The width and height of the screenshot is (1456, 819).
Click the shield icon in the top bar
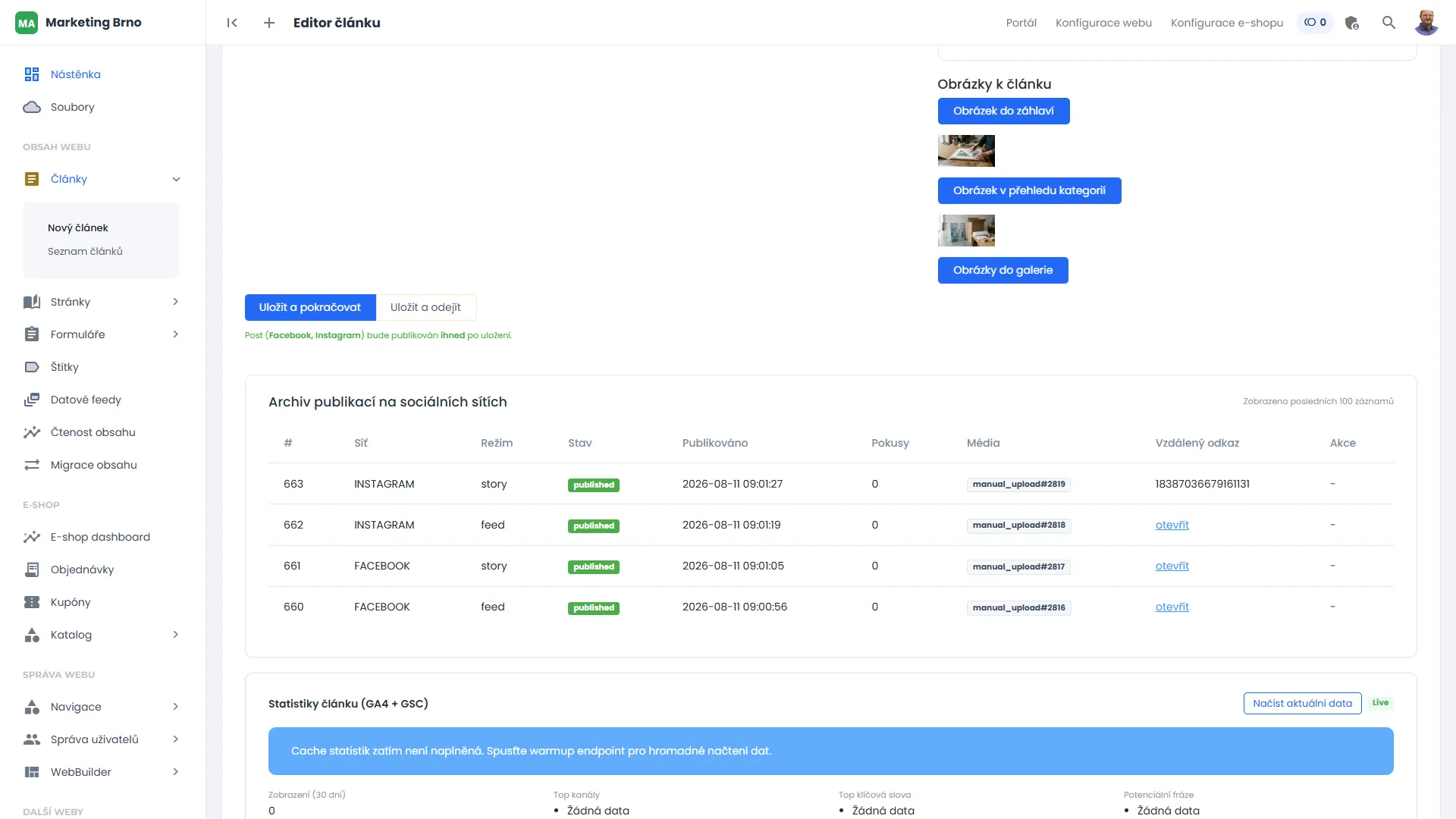(1351, 23)
